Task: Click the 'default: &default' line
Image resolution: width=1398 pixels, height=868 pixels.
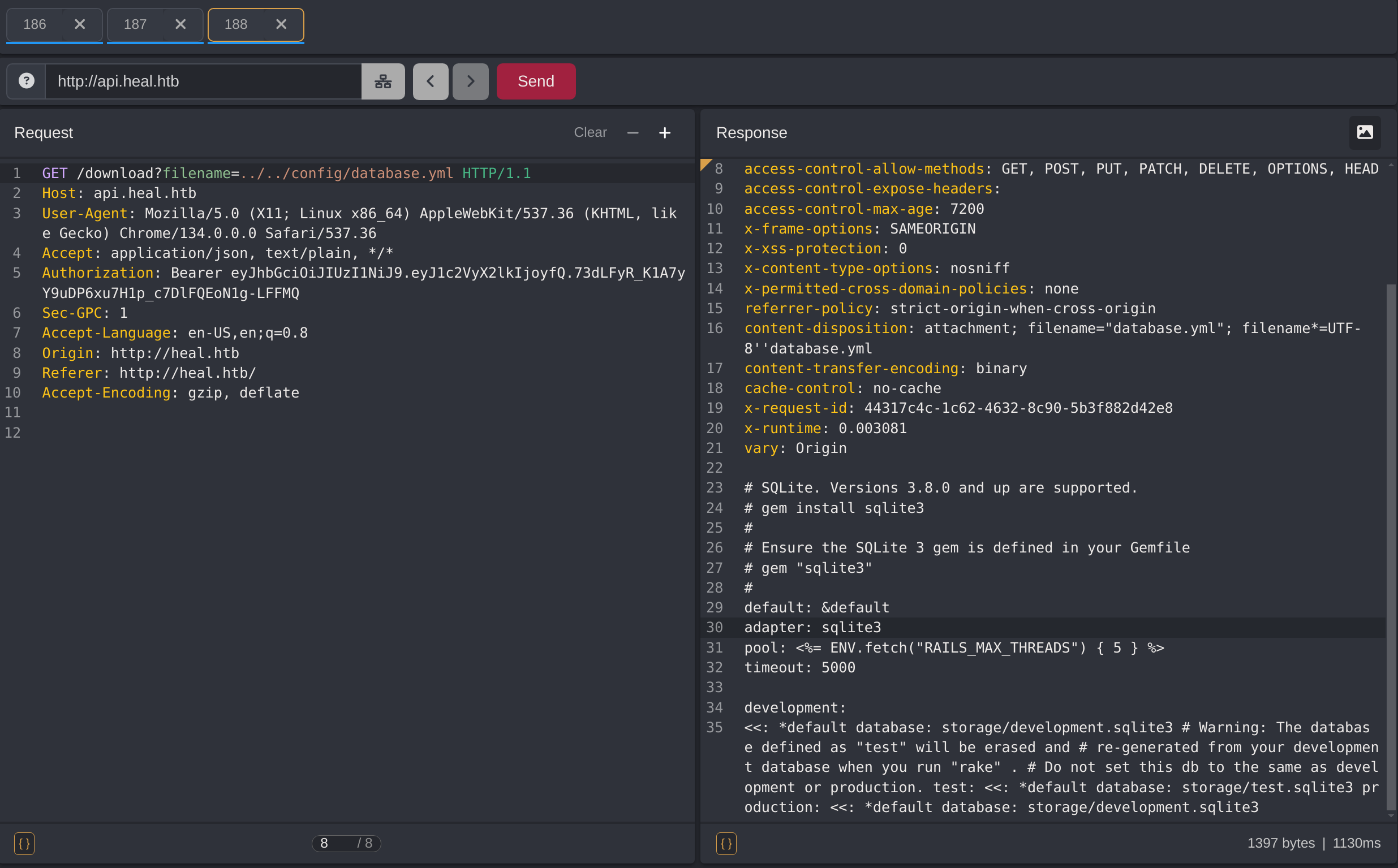Action: (x=817, y=607)
